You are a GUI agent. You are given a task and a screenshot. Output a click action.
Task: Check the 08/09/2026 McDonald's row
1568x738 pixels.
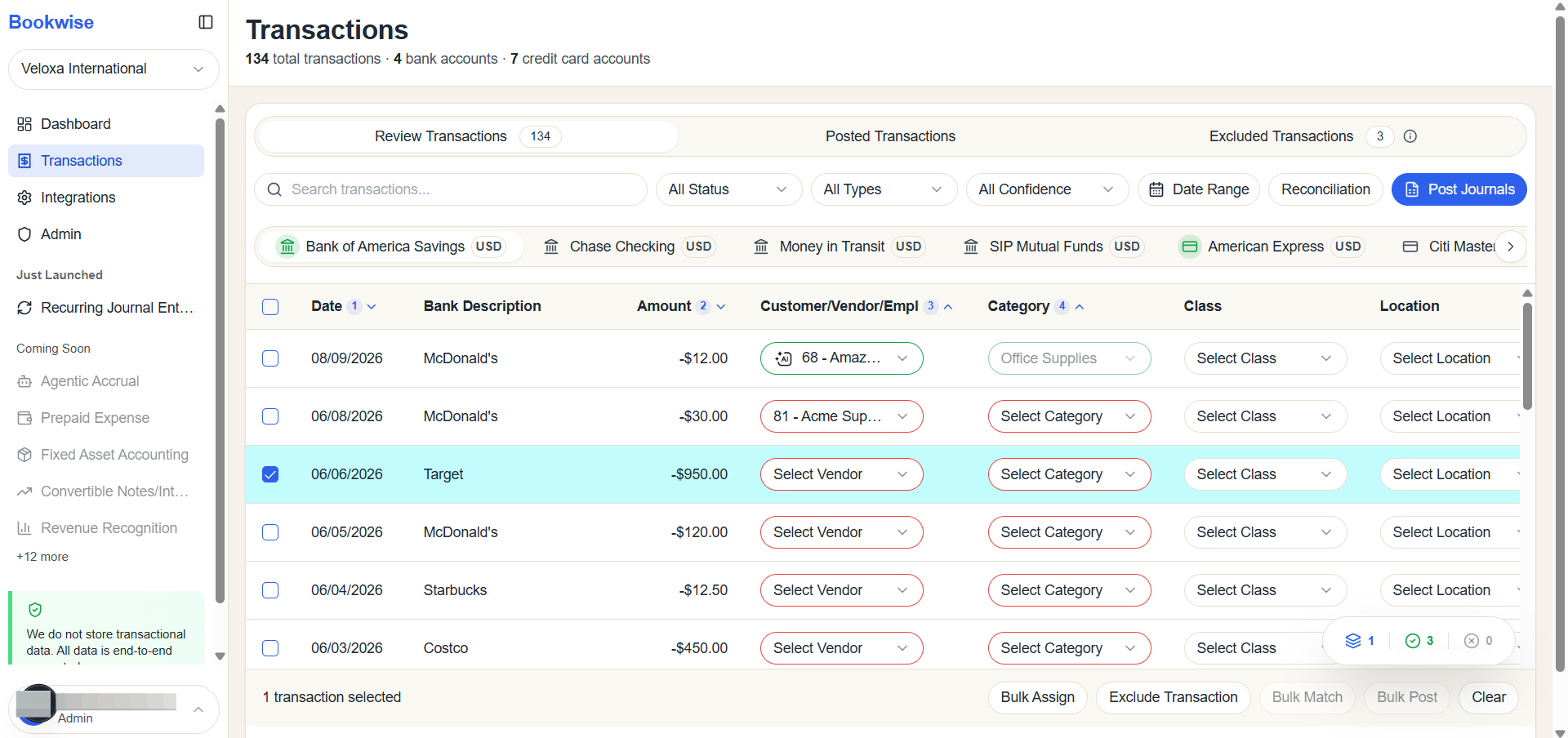coord(270,358)
